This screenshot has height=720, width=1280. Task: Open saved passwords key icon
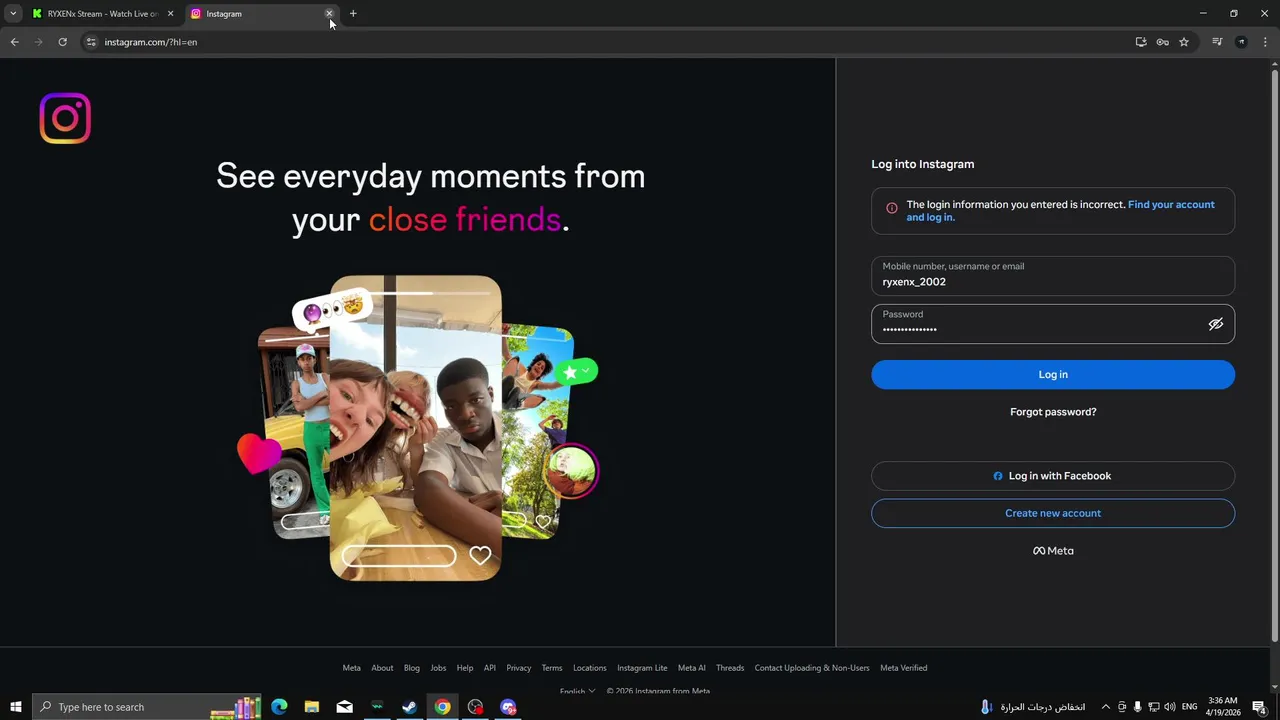[1162, 42]
